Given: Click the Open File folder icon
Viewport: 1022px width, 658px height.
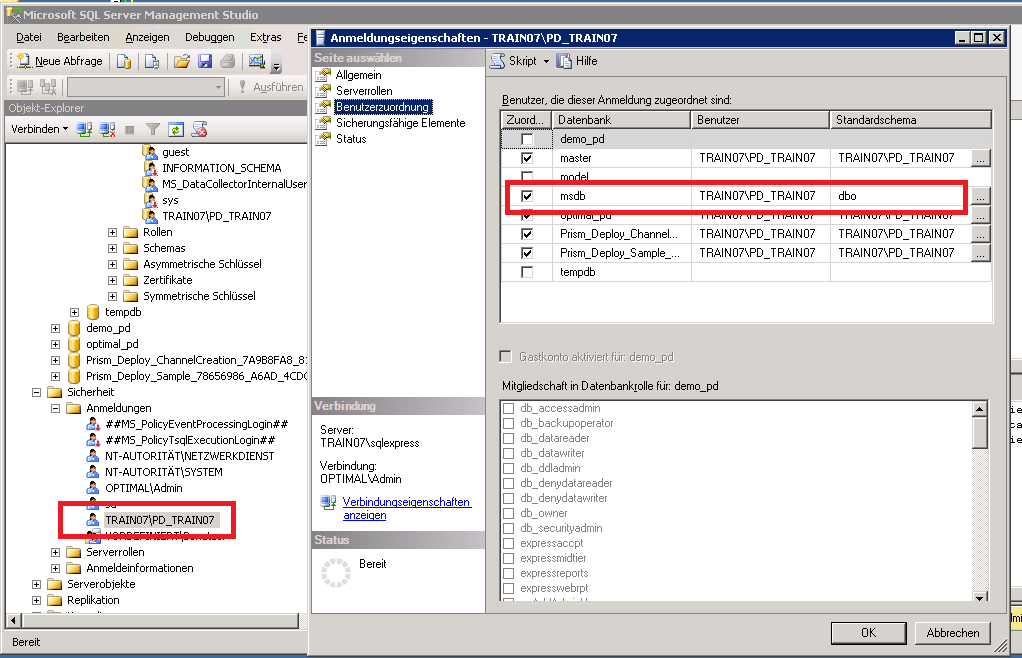Looking at the screenshot, I should coord(182,61).
